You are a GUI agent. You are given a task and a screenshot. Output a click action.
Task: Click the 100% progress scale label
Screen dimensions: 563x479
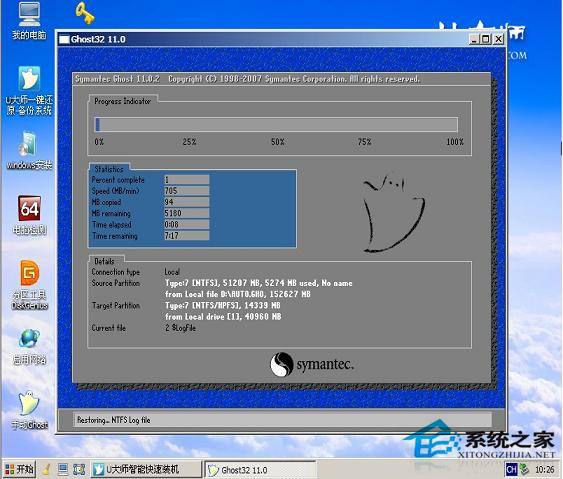[455, 142]
